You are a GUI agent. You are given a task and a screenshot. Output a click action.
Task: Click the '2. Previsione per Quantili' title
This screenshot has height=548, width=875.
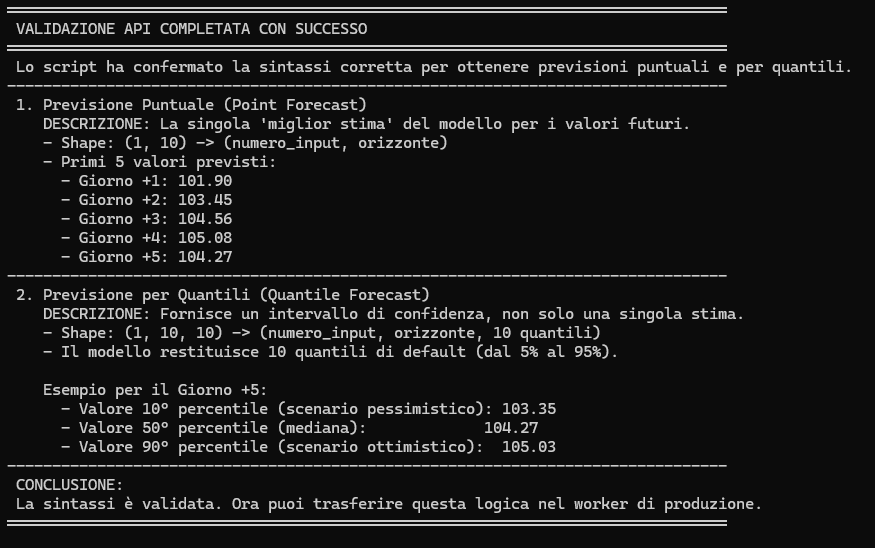click(x=222, y=295)
